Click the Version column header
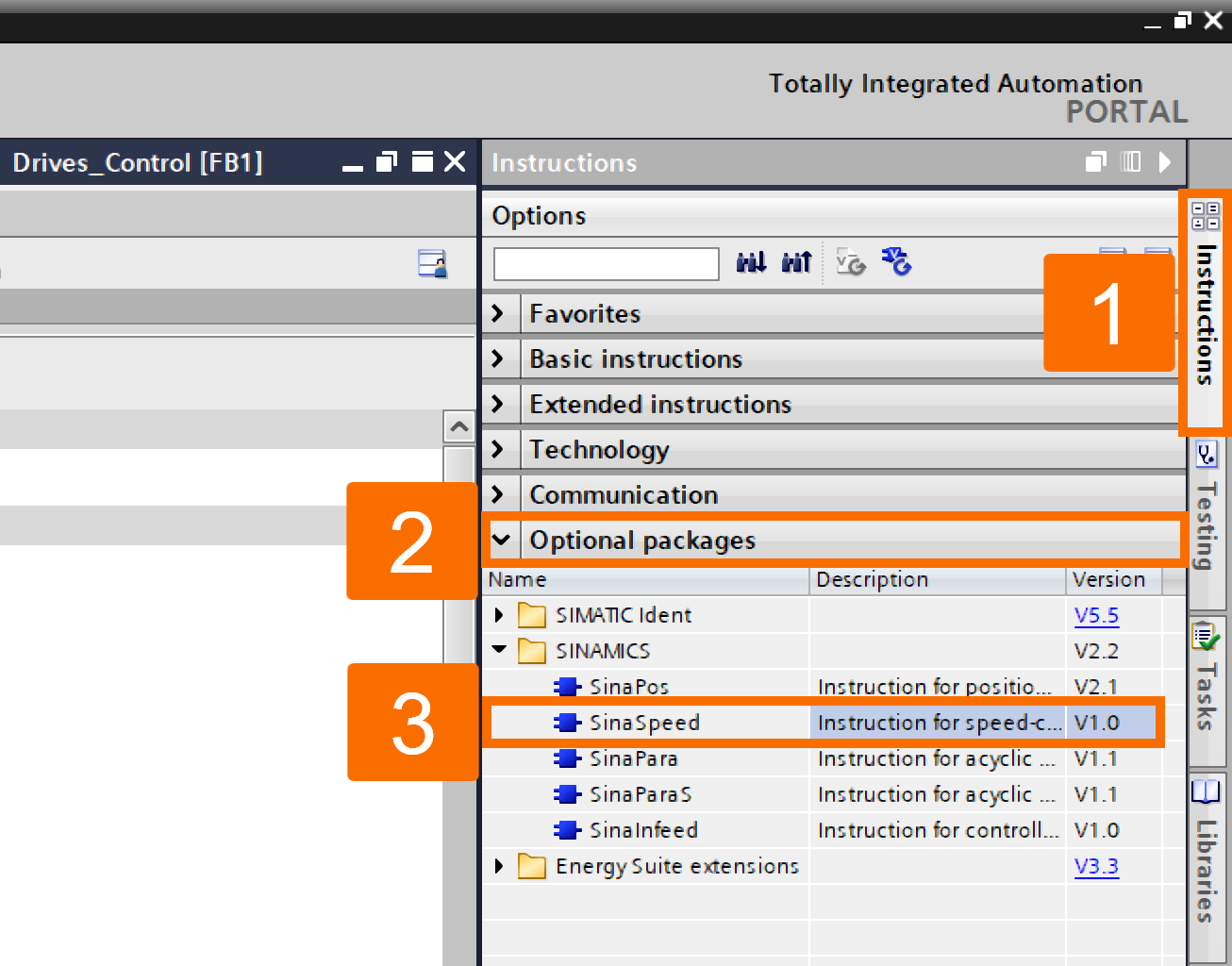The height and width of the screenshot is (966, 1232). tap(1114, 580)
